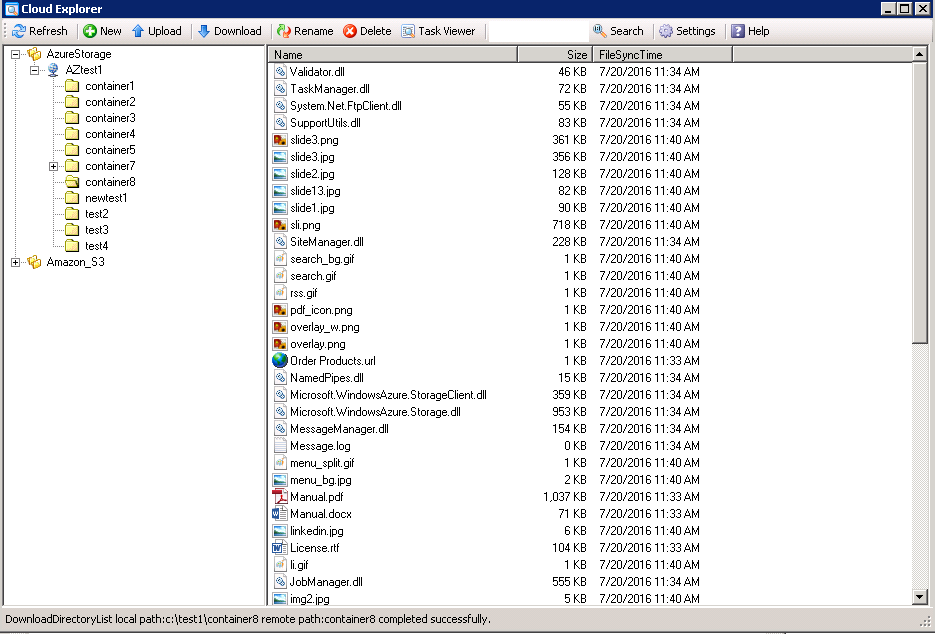Image resolution: width=935 pixels, height=634 pixels.
Task: Select the pdf_icon.png file
Action: coord(321,310)
